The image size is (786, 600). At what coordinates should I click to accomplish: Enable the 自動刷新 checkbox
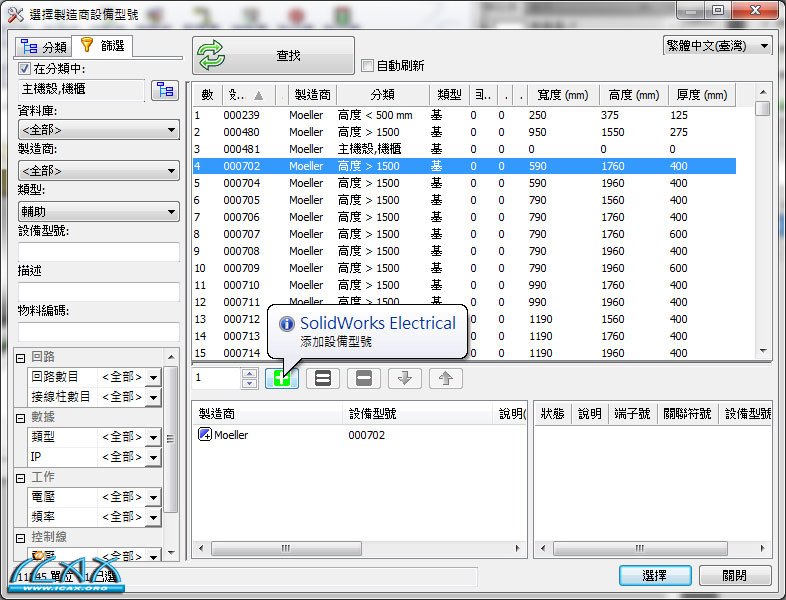pyautogui.click(x=367, y=66)
